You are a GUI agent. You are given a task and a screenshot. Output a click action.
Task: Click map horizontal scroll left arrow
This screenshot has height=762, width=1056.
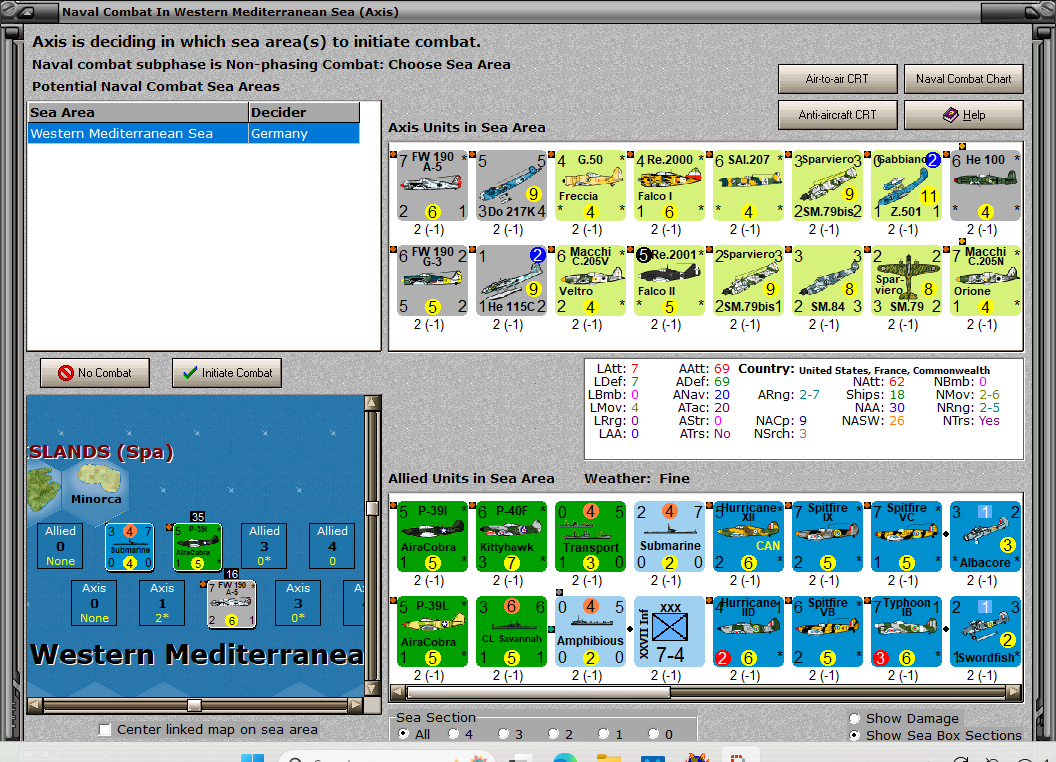click(x=34, y=705)
